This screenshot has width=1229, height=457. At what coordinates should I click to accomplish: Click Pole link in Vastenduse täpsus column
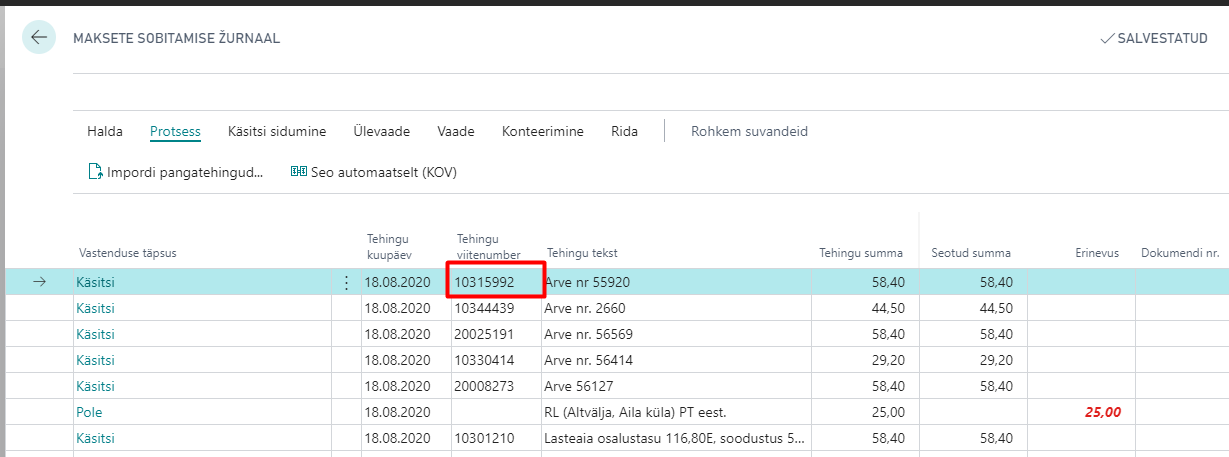89,412
